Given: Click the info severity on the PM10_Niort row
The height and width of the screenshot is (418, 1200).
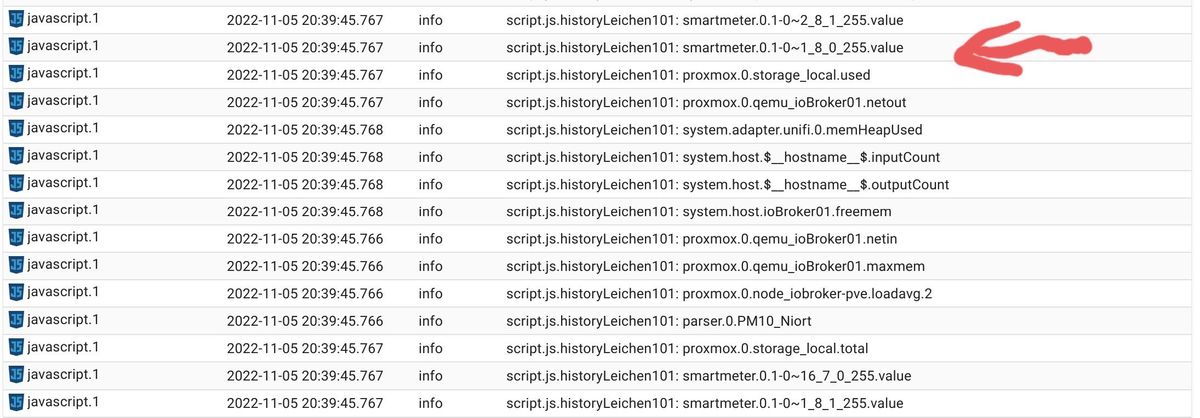Looking at the screenshot, I should pyautogui.click(x=430, y=321).
